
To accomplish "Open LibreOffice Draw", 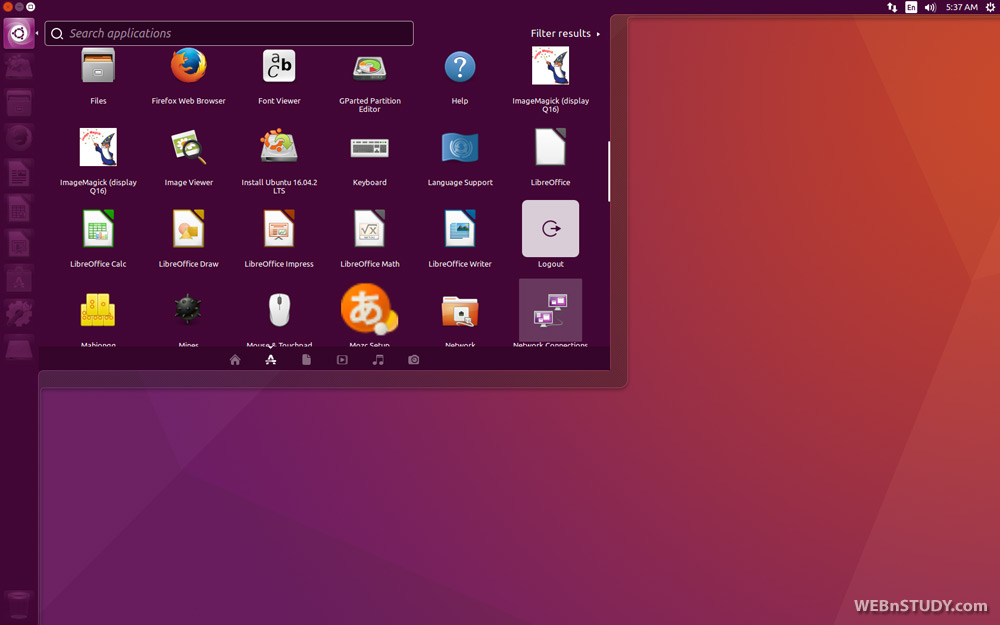I will pyautogui.click(x=189, y=229).
